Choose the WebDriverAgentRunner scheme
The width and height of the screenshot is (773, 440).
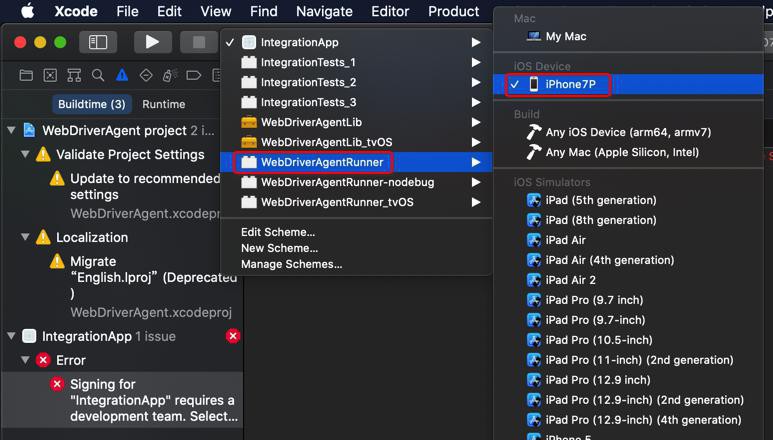356,162
